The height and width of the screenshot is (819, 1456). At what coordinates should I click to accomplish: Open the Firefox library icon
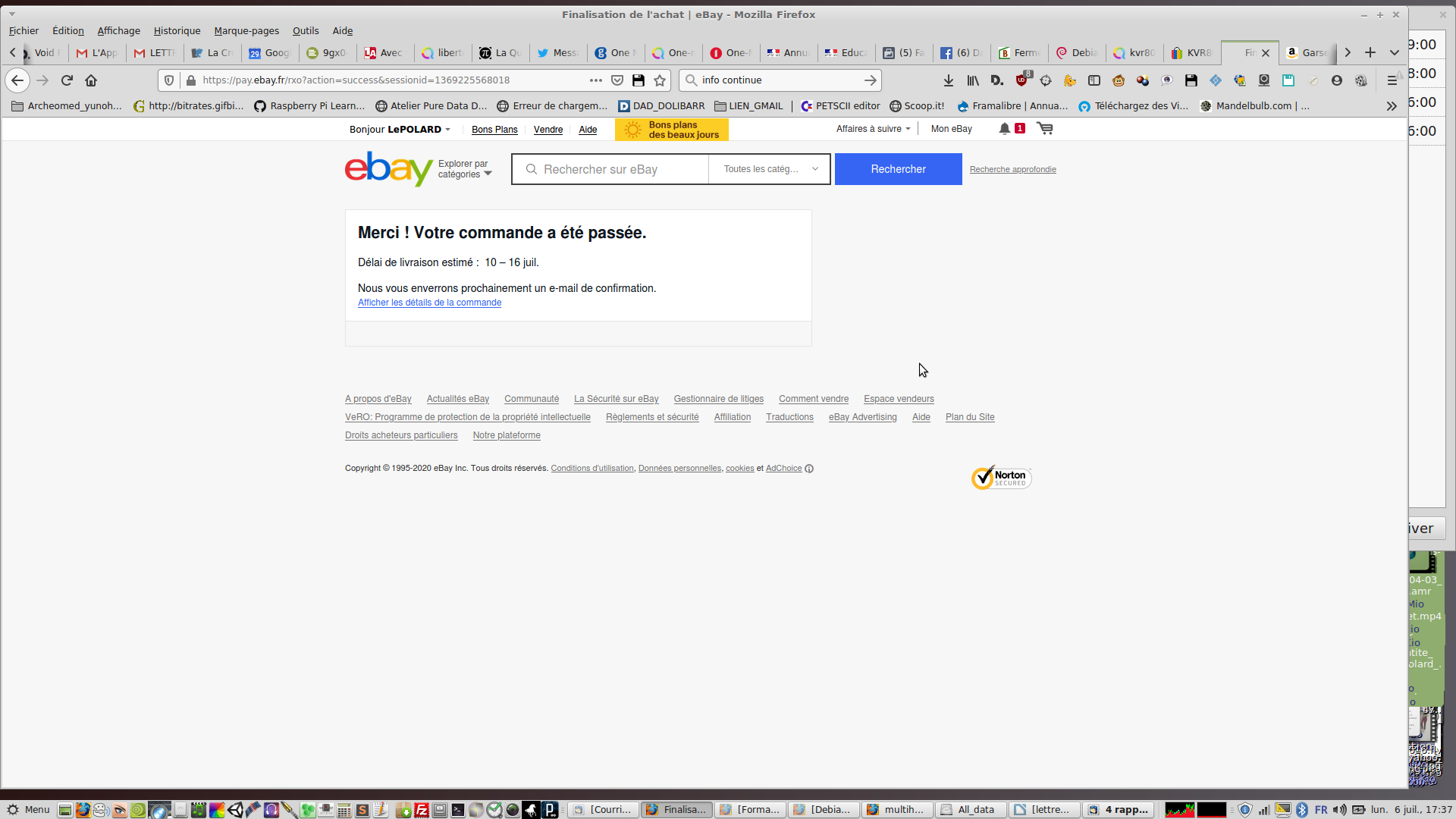(x=972, y=80)
